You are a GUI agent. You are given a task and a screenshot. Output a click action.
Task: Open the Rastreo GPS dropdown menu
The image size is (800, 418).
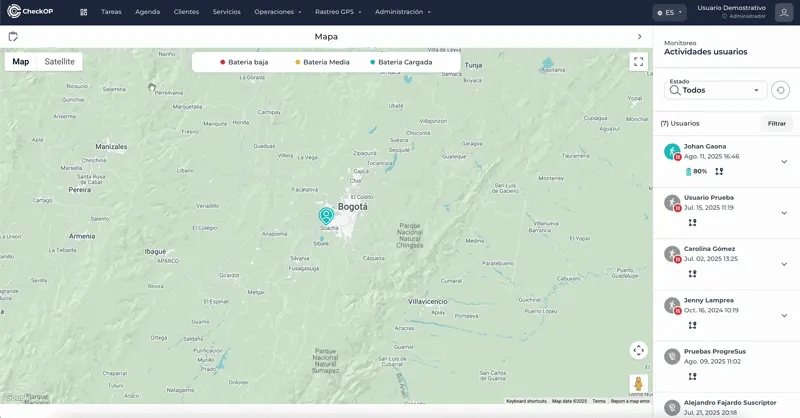click(338, 12)
